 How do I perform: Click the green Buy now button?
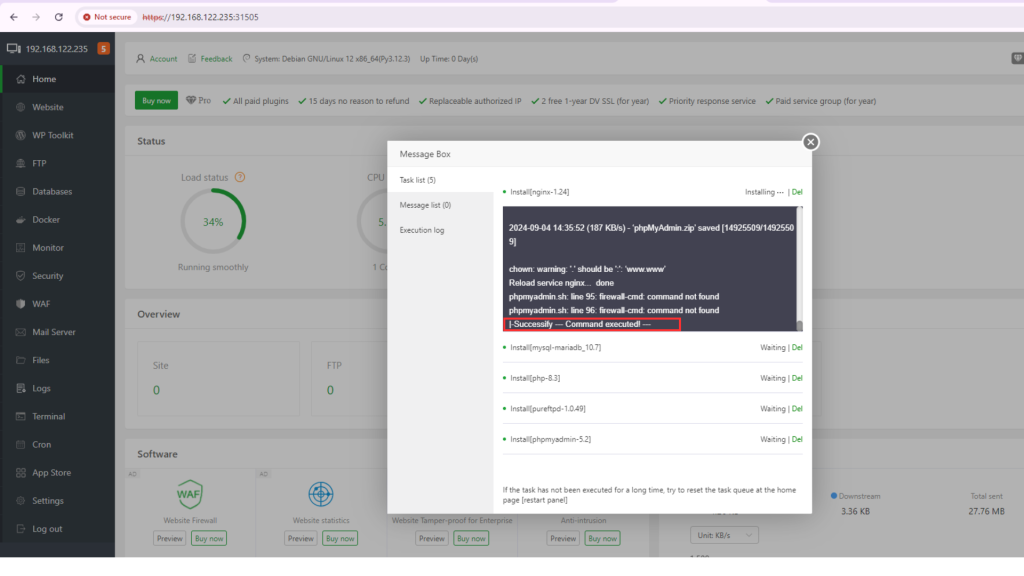(x=156, y=101)
